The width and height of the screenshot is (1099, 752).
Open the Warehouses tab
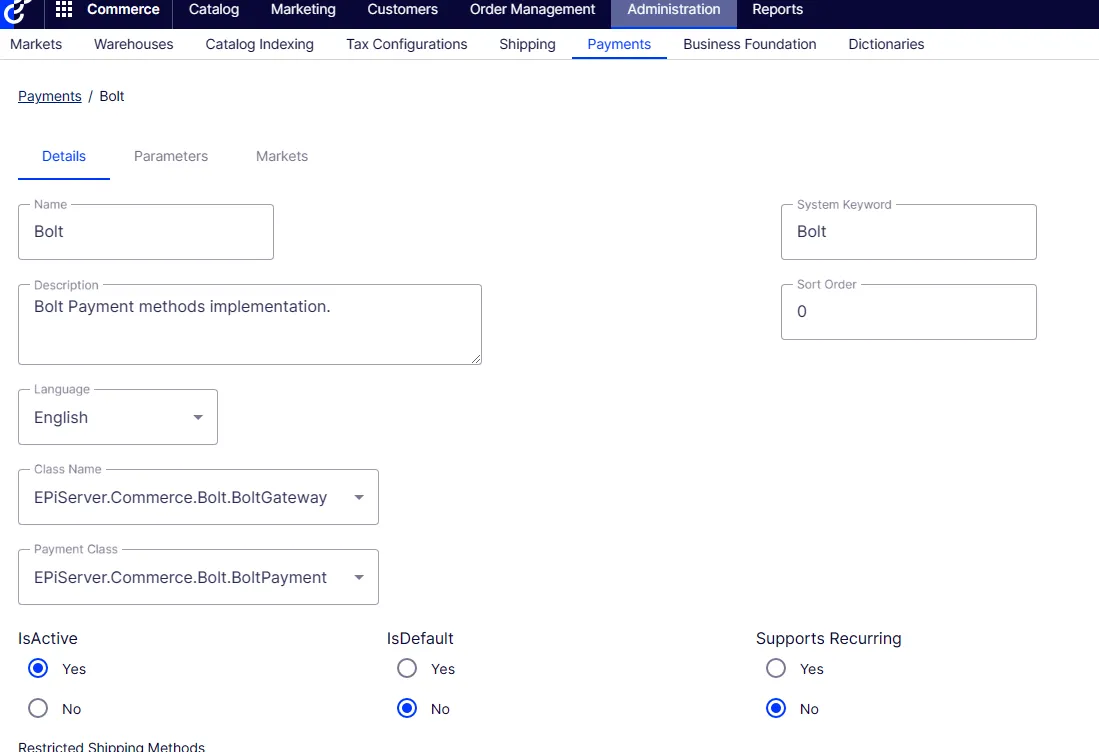point(133,44)
